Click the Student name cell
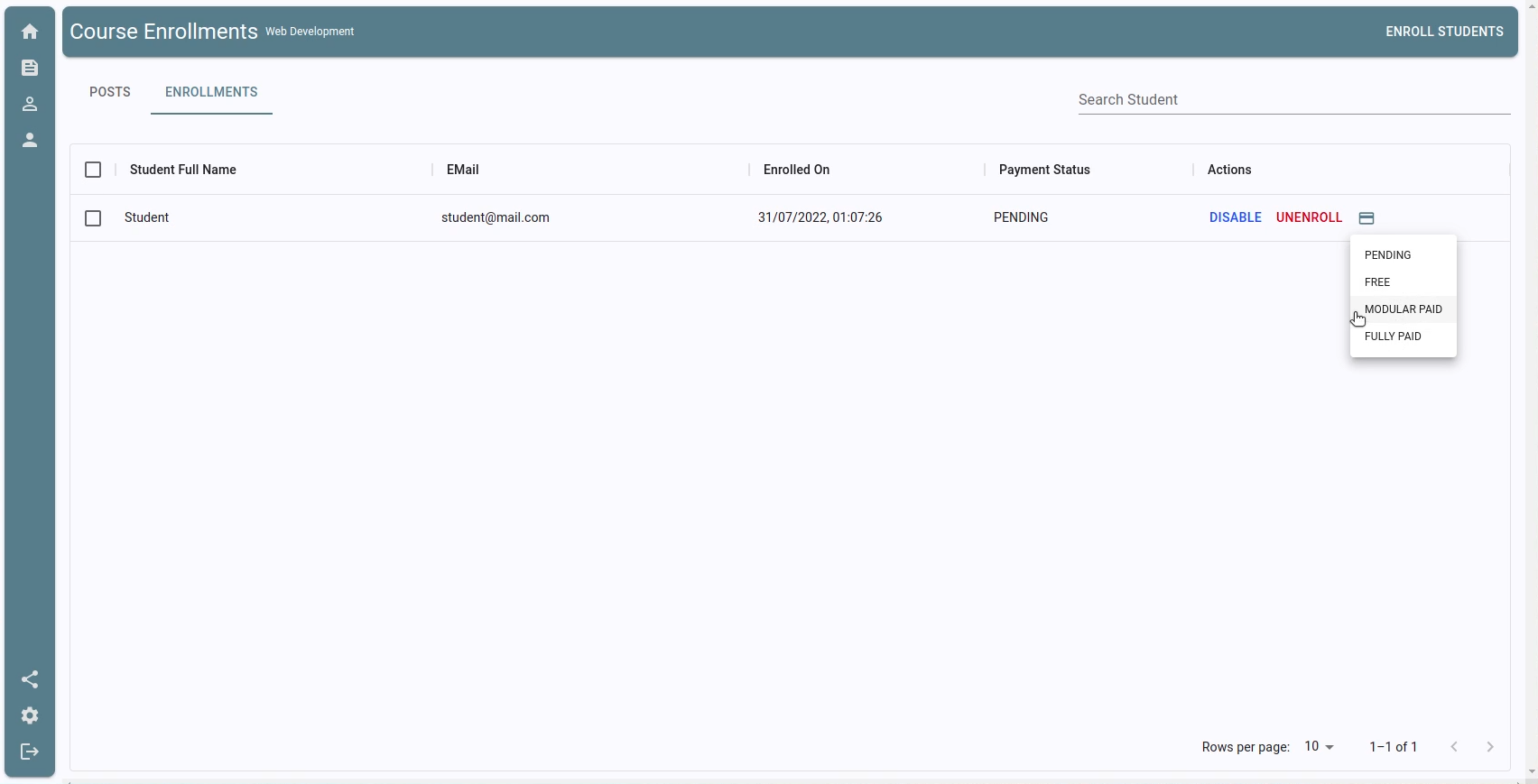The width and height of the screenshot is (1538, 784). click(x=147, y=217)
